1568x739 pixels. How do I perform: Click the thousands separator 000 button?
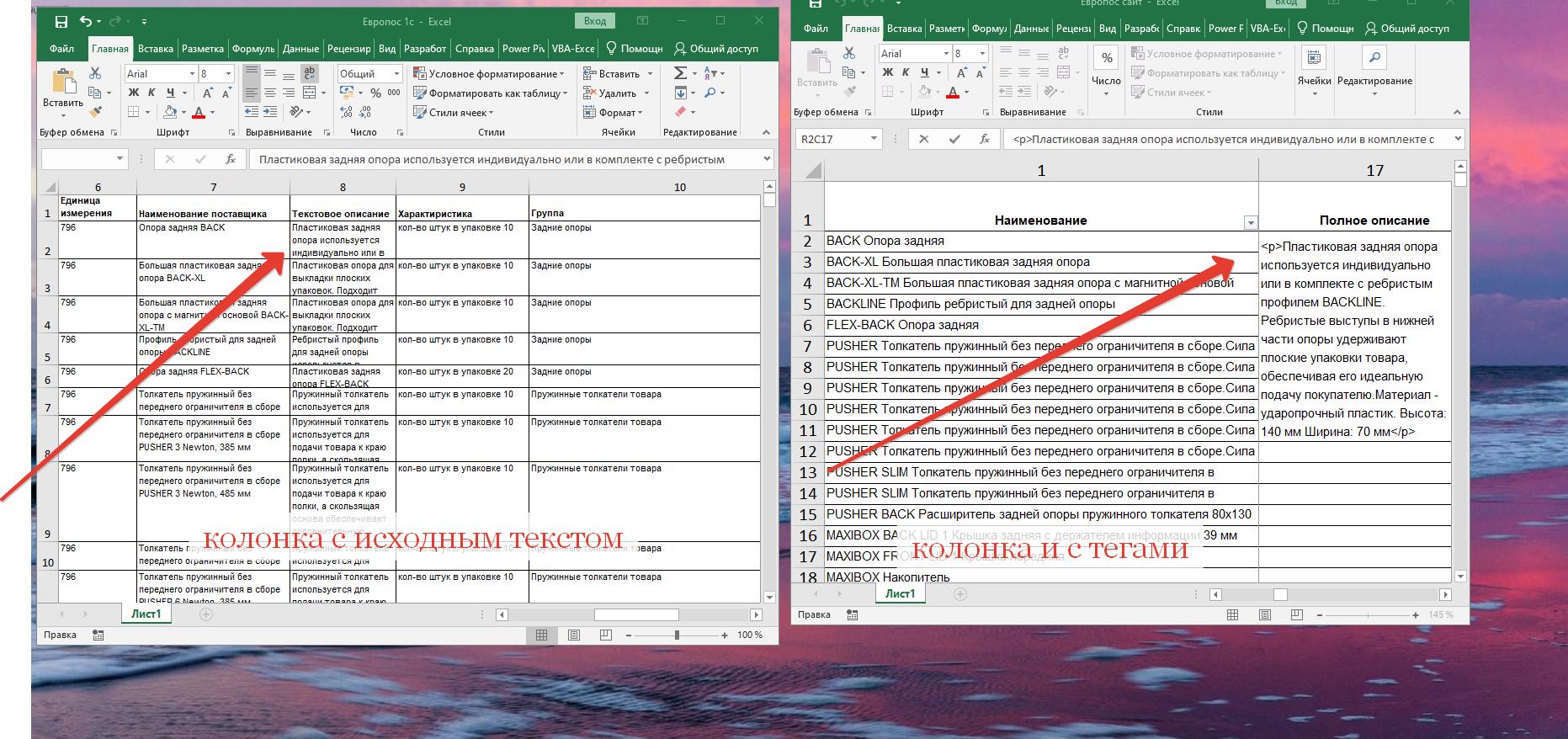coord(394,93)
